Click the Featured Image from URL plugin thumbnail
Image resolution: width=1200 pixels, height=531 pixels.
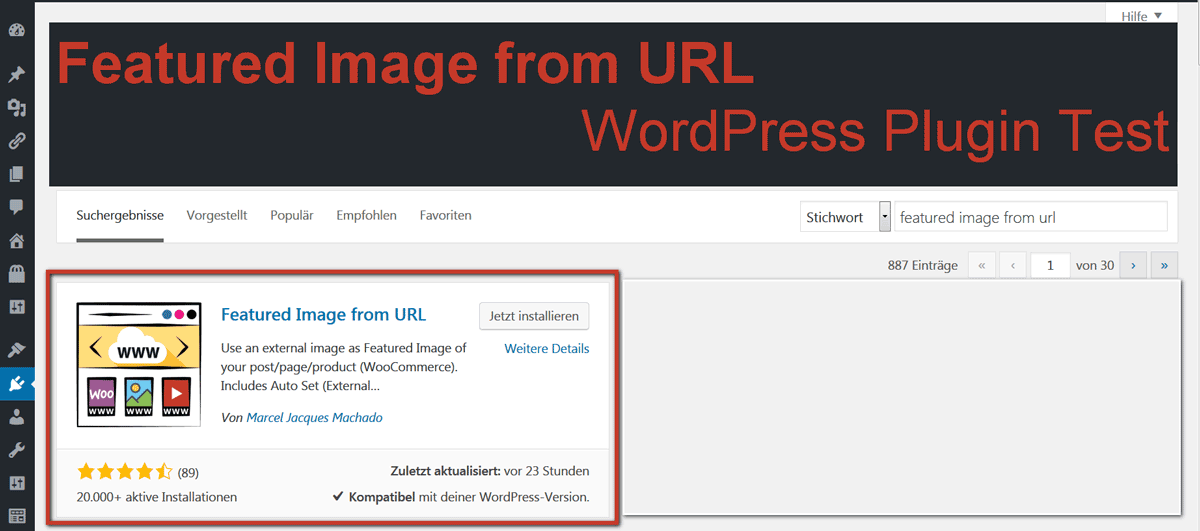[139, 365]
